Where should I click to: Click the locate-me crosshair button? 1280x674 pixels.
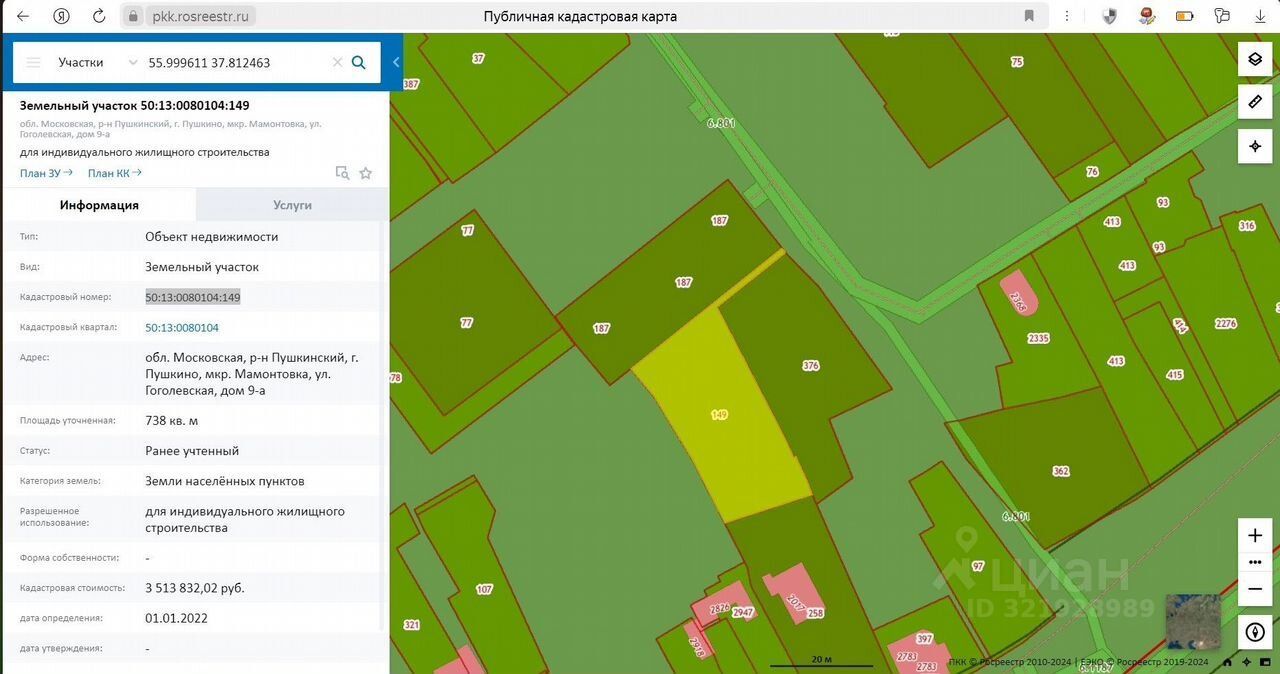tap(1255, 146)
